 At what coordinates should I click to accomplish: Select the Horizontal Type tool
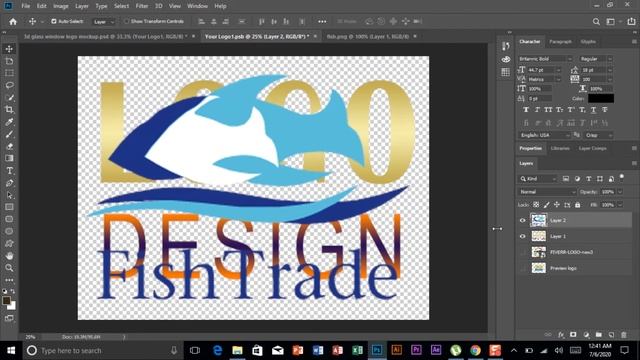9,171
